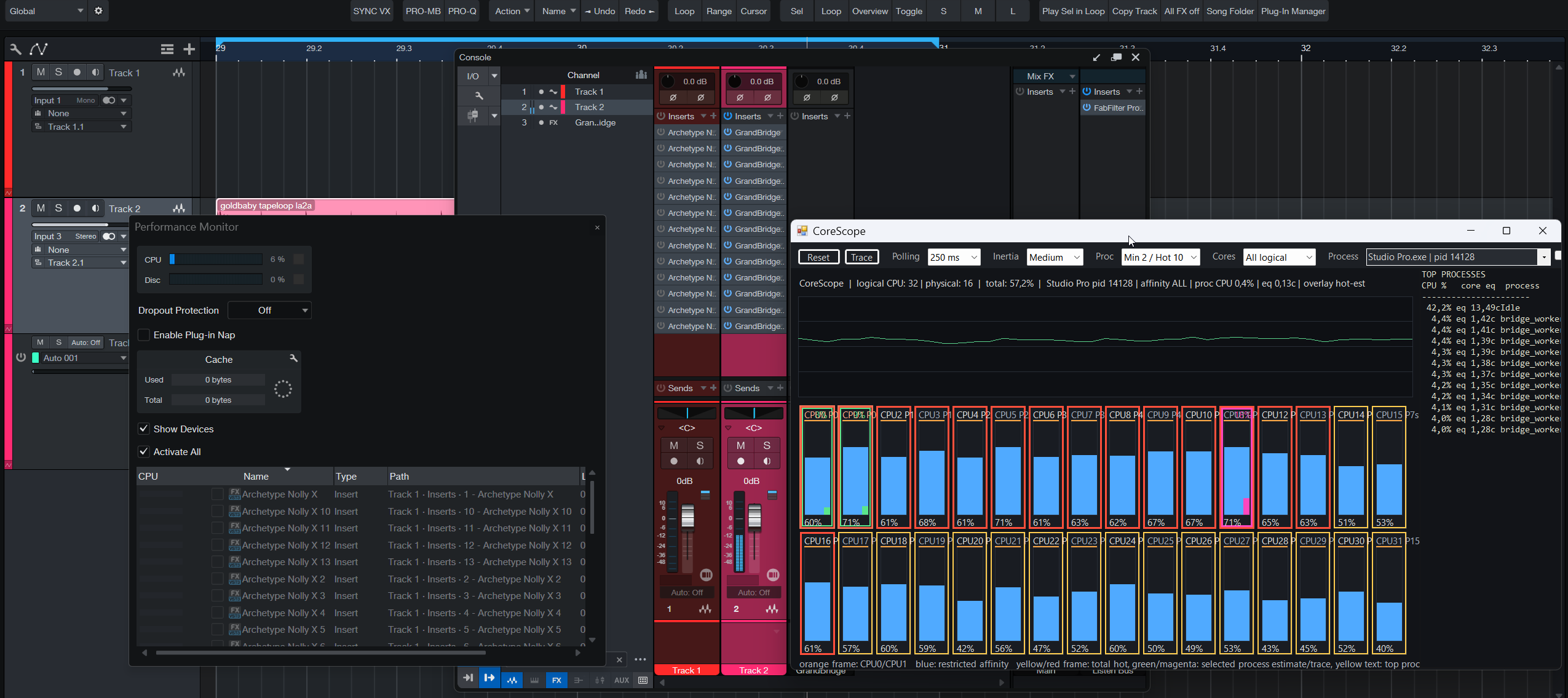The height and width of the screenshot is (698, 1568).
Task: Click the AUX button in Console bottom toolbar
Action: [x=622, y=680]
